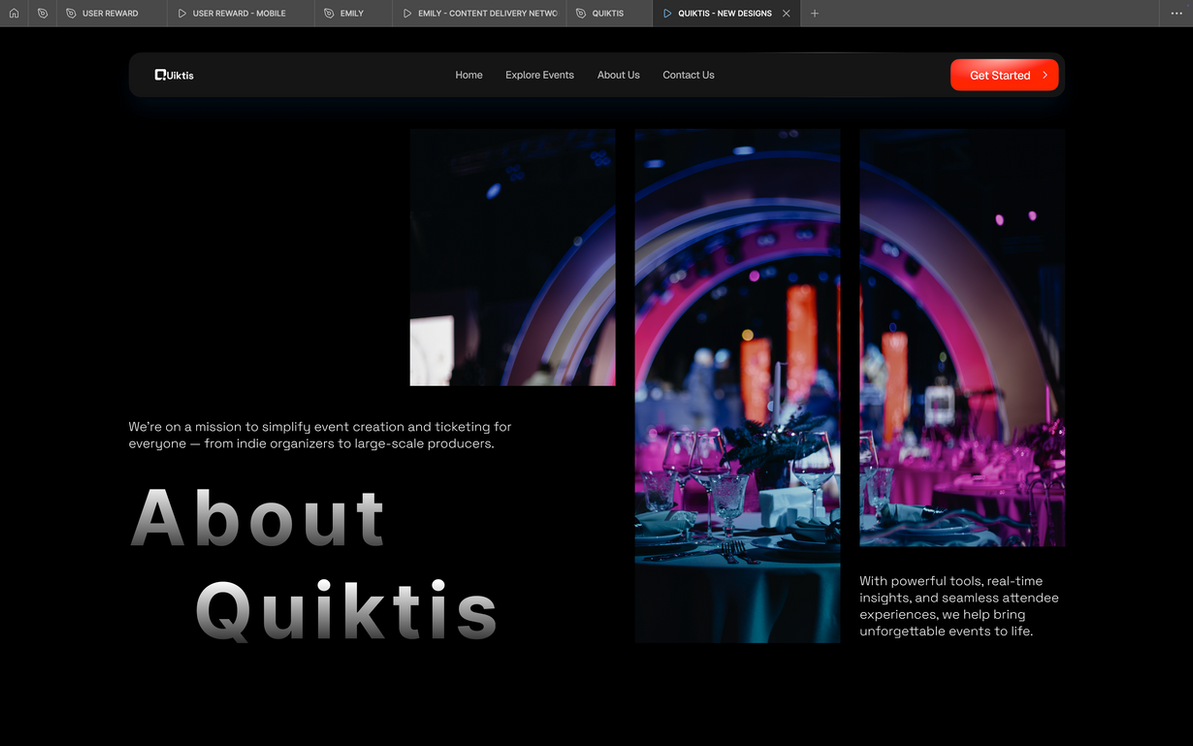Click the small top-left event arch image
This screenshot has width=1193, height=746.
[512, 257]
